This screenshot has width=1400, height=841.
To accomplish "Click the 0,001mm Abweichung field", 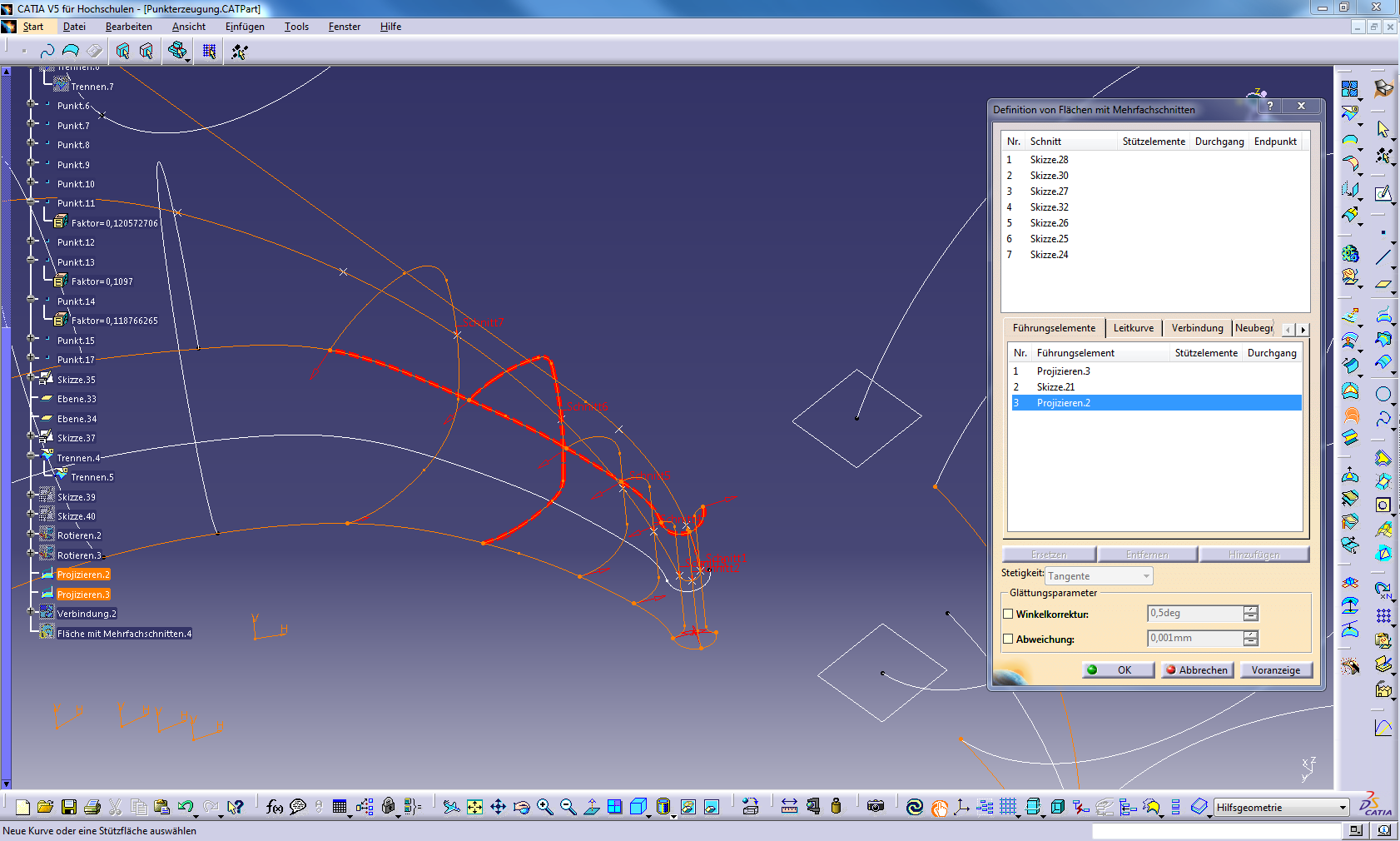I will pos(1194,639).
